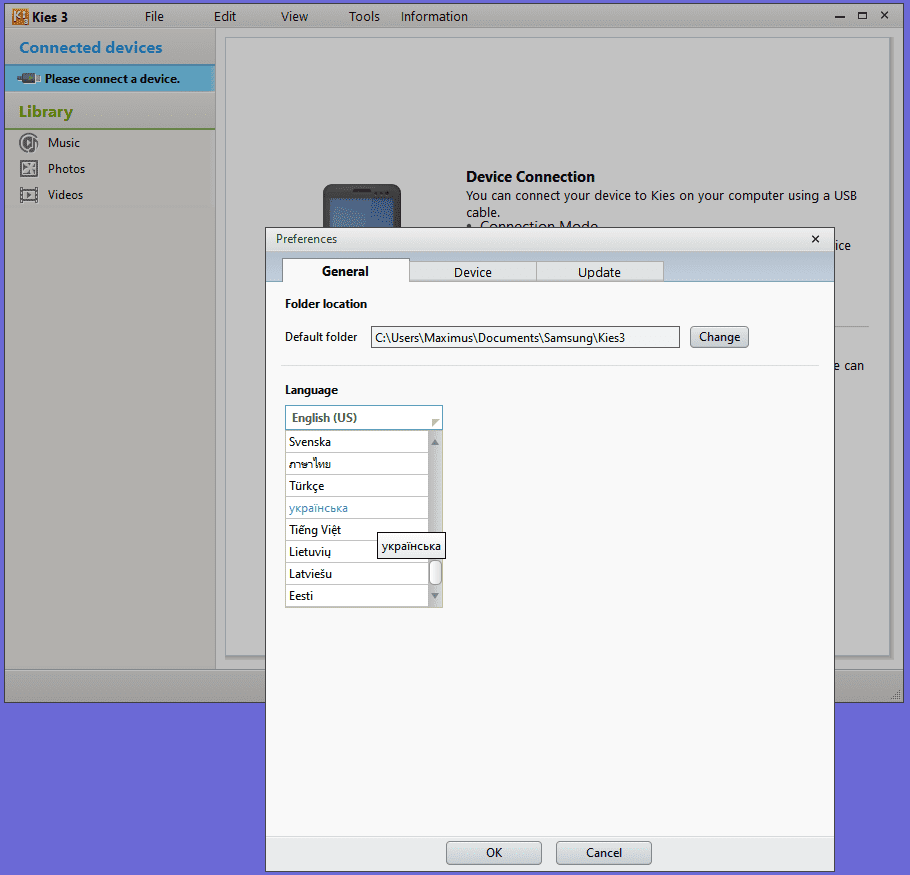Close the Kies 3 main window
This screenshot has width=910, height=875.
tap(884, 16)
